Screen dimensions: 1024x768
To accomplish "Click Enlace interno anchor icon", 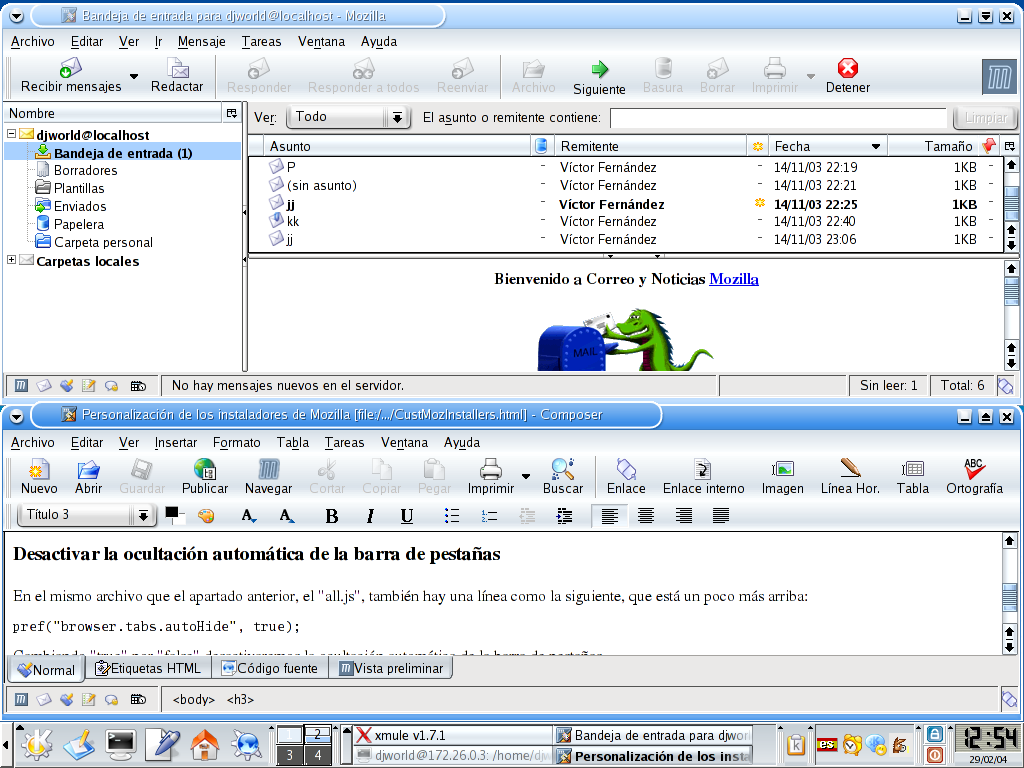I will pos(703,477).
